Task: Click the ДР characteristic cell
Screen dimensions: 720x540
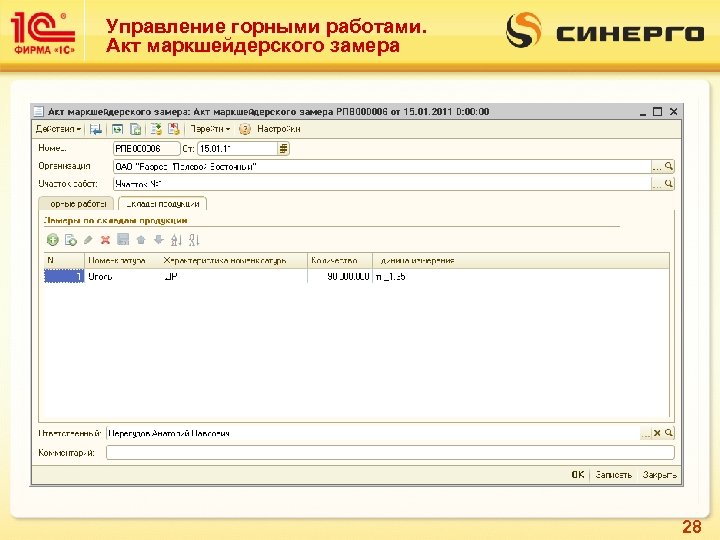Action: (234, 276)
